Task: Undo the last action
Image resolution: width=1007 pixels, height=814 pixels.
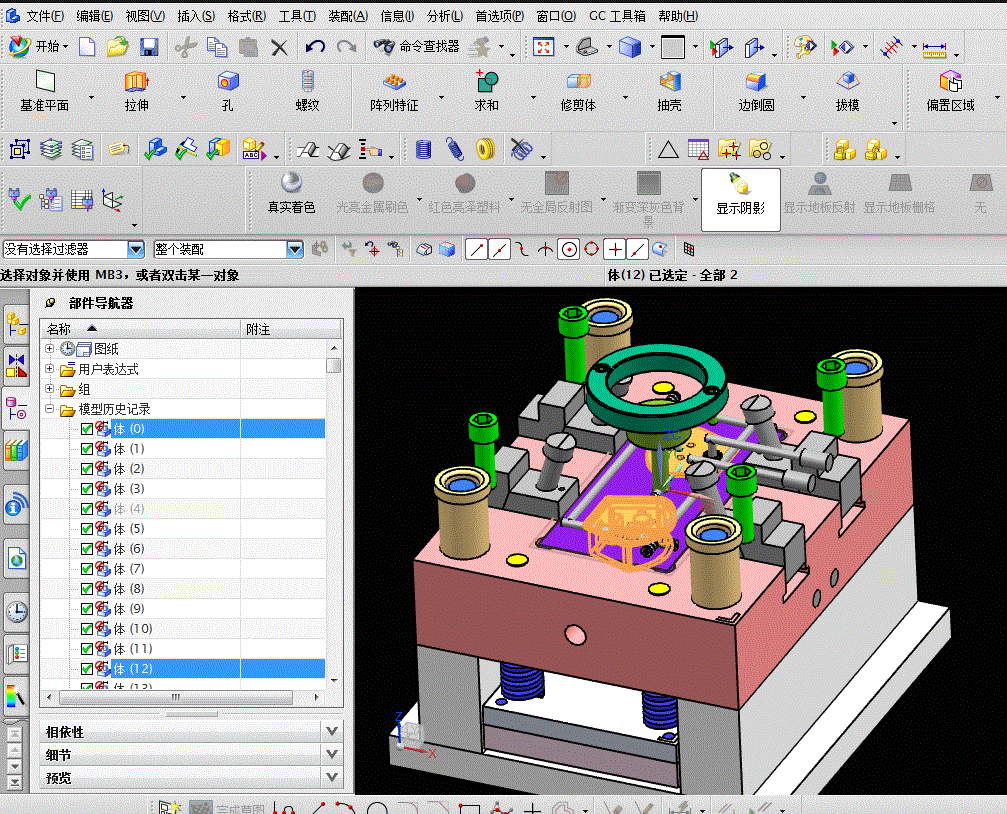Action: click(x=315, y=47)
